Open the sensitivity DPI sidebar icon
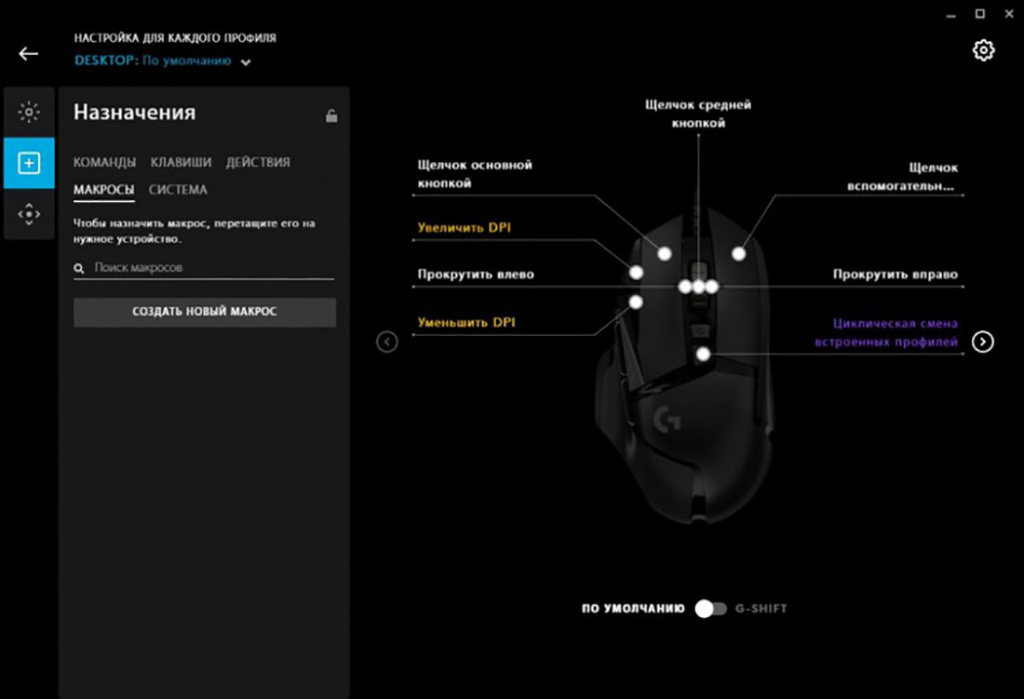The width and height of the screenshot is (1024, 699). coord(29,213)
